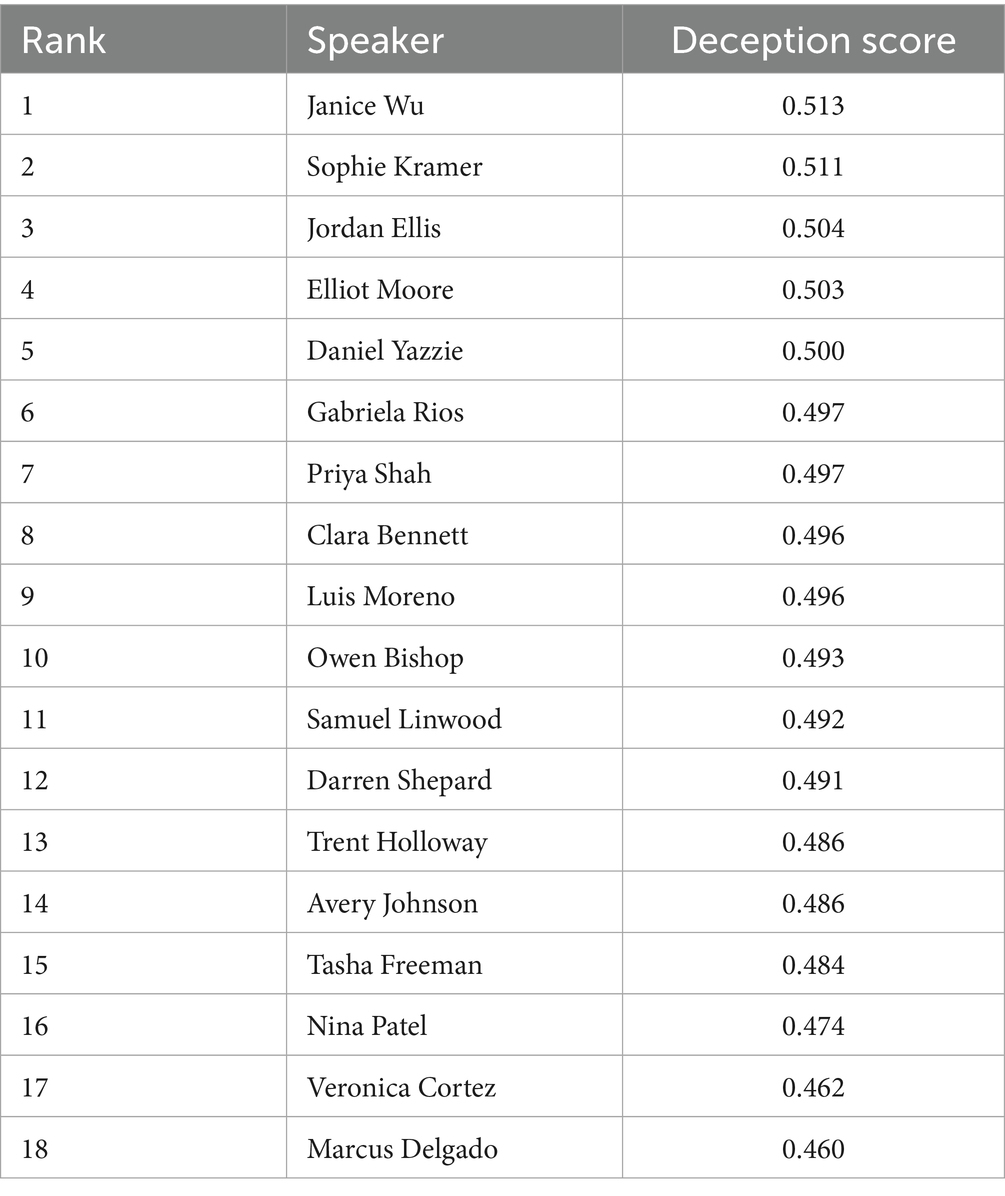The image size is (1005, 1196).
Task: Click Marcus Delgado in the last row
Action: [x=402, y=1149]
